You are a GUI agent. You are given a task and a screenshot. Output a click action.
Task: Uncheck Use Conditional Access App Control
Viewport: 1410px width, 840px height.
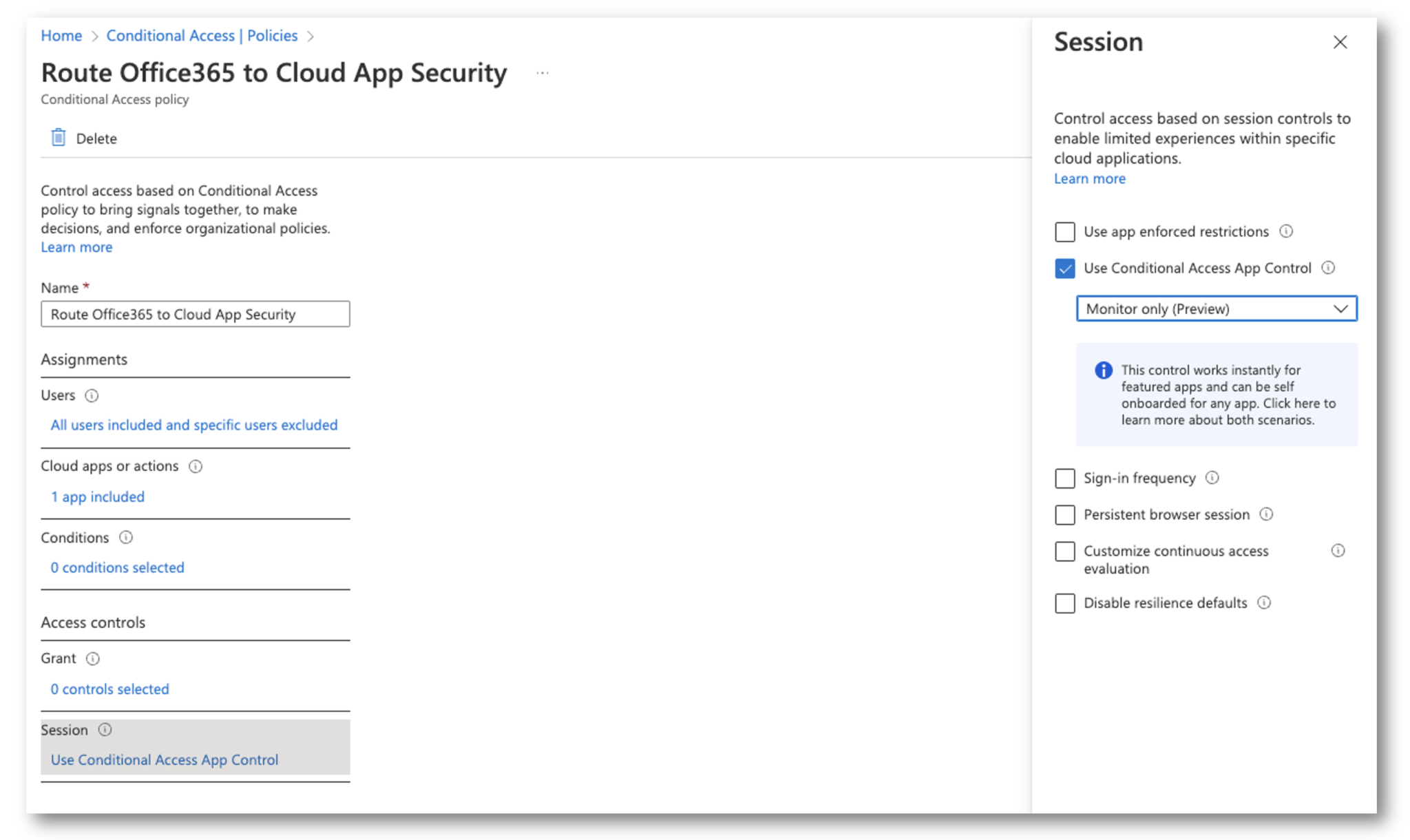click(1065, 269)
